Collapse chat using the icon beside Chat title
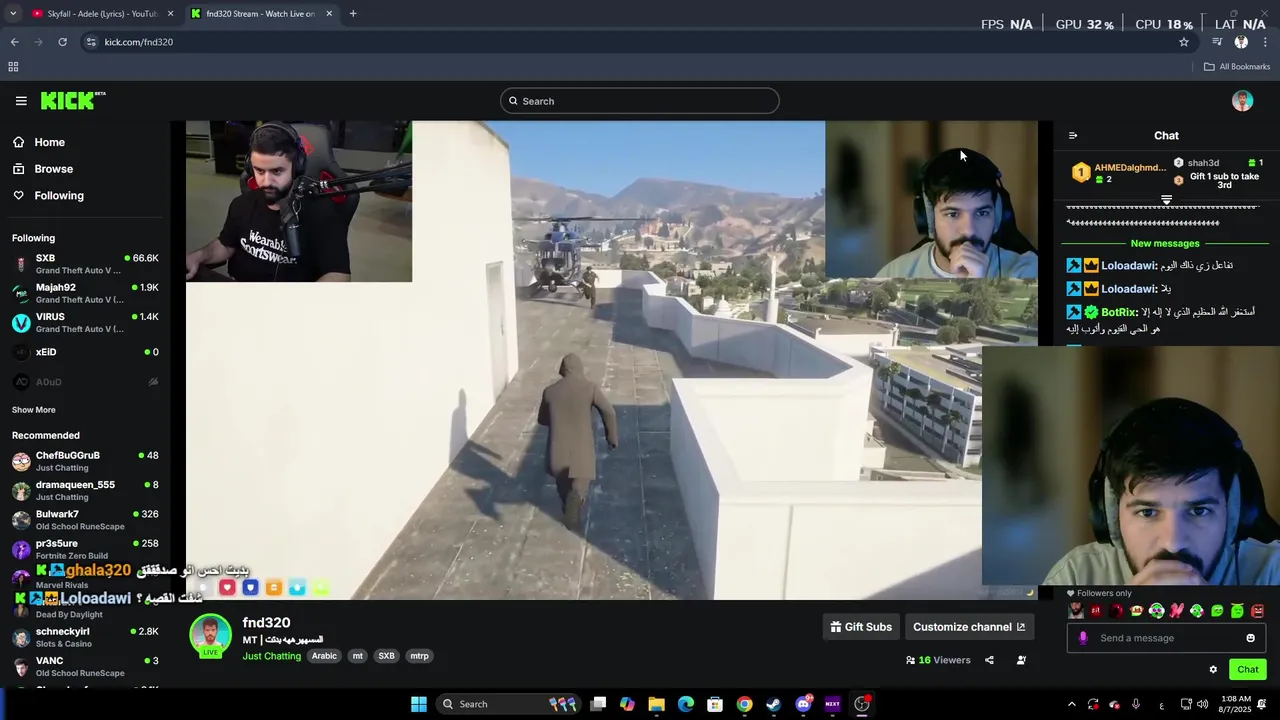The height and width of the screenshot is (720, 1280). [x=1073, y=136]
